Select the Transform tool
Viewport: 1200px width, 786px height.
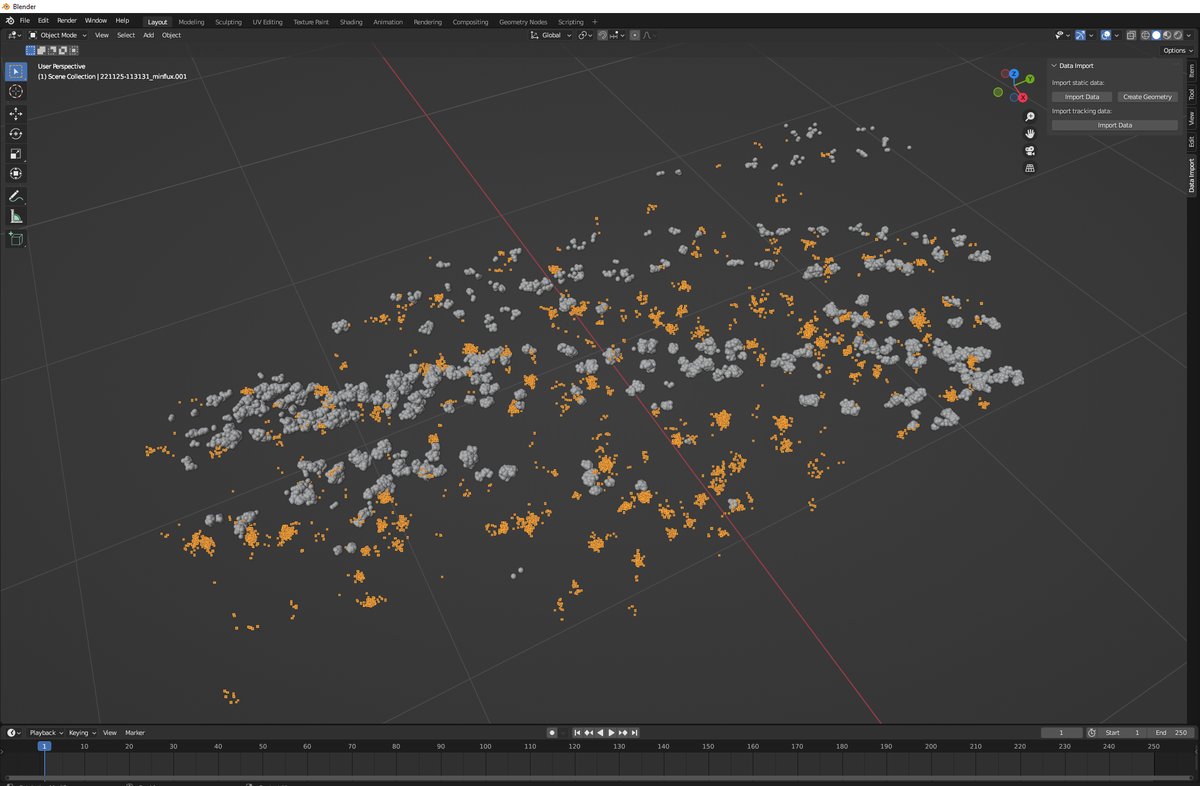click(x=16, y=174)
